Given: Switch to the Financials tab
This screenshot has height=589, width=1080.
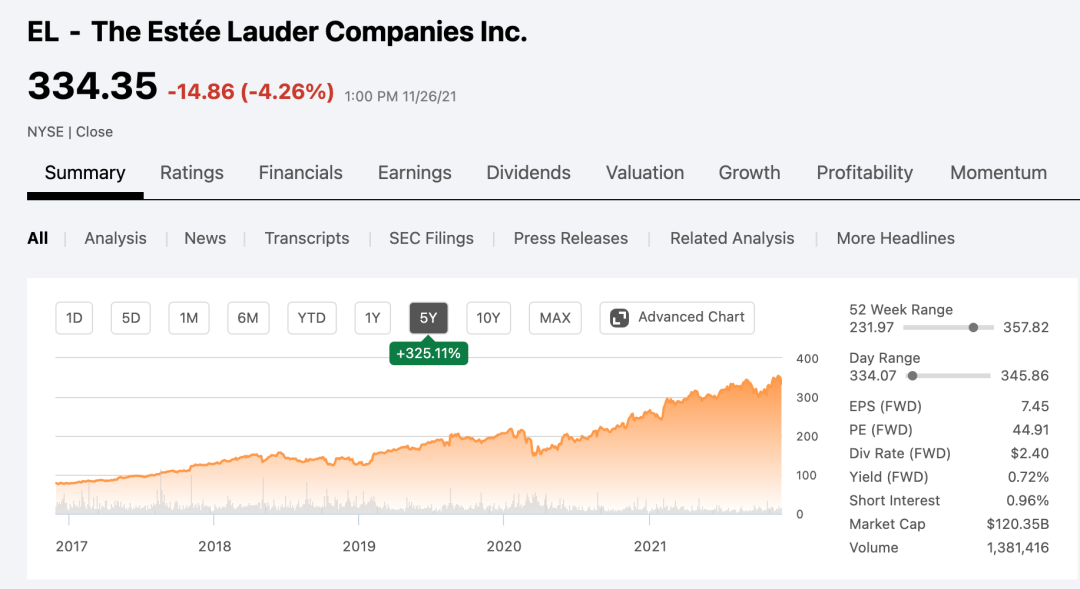Looking at the screenshot, I should click(300, 173).
